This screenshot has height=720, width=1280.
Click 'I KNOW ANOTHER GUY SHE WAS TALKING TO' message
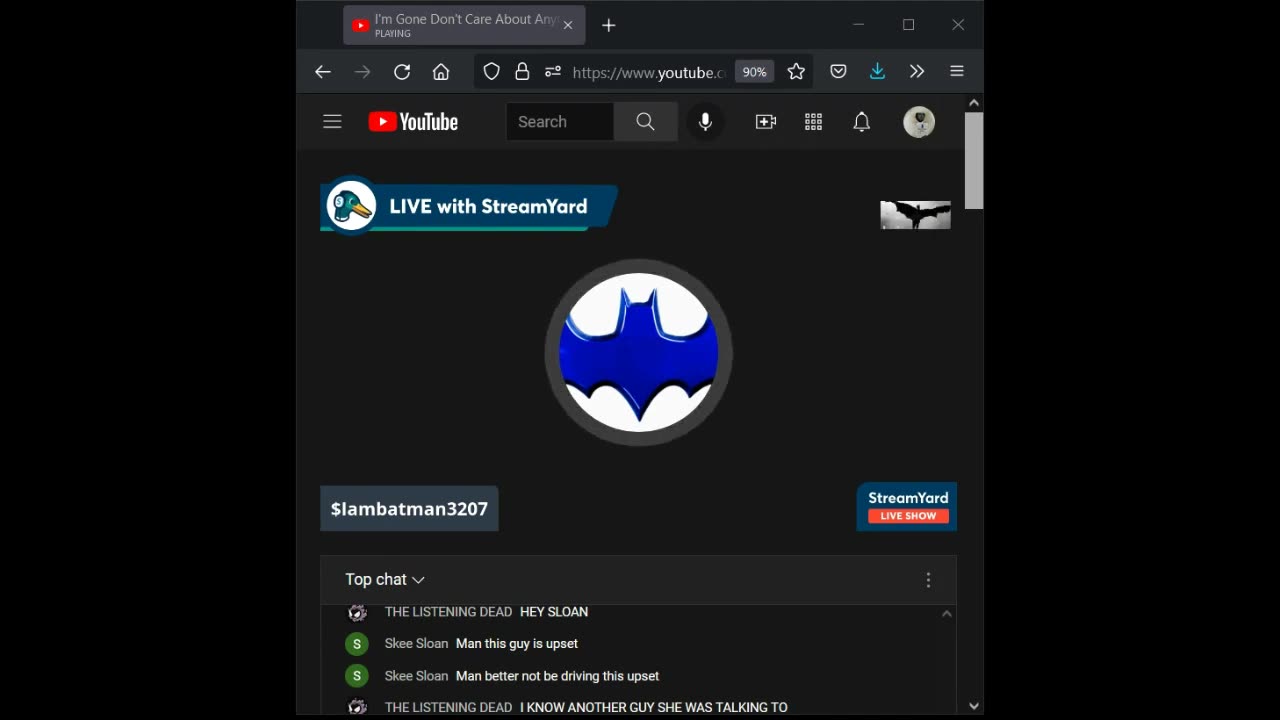pos(654,708)
